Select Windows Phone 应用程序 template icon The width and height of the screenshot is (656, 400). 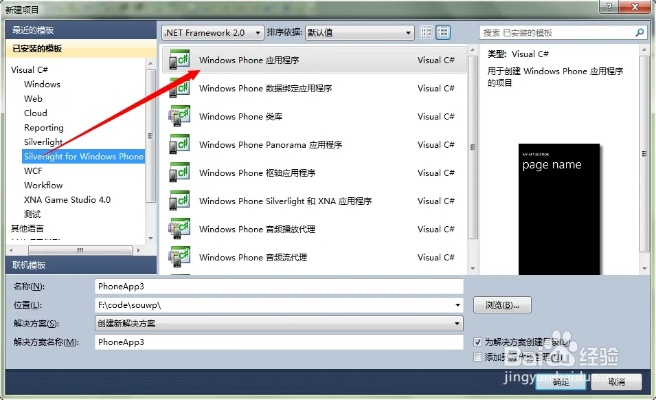coord(179,60)
